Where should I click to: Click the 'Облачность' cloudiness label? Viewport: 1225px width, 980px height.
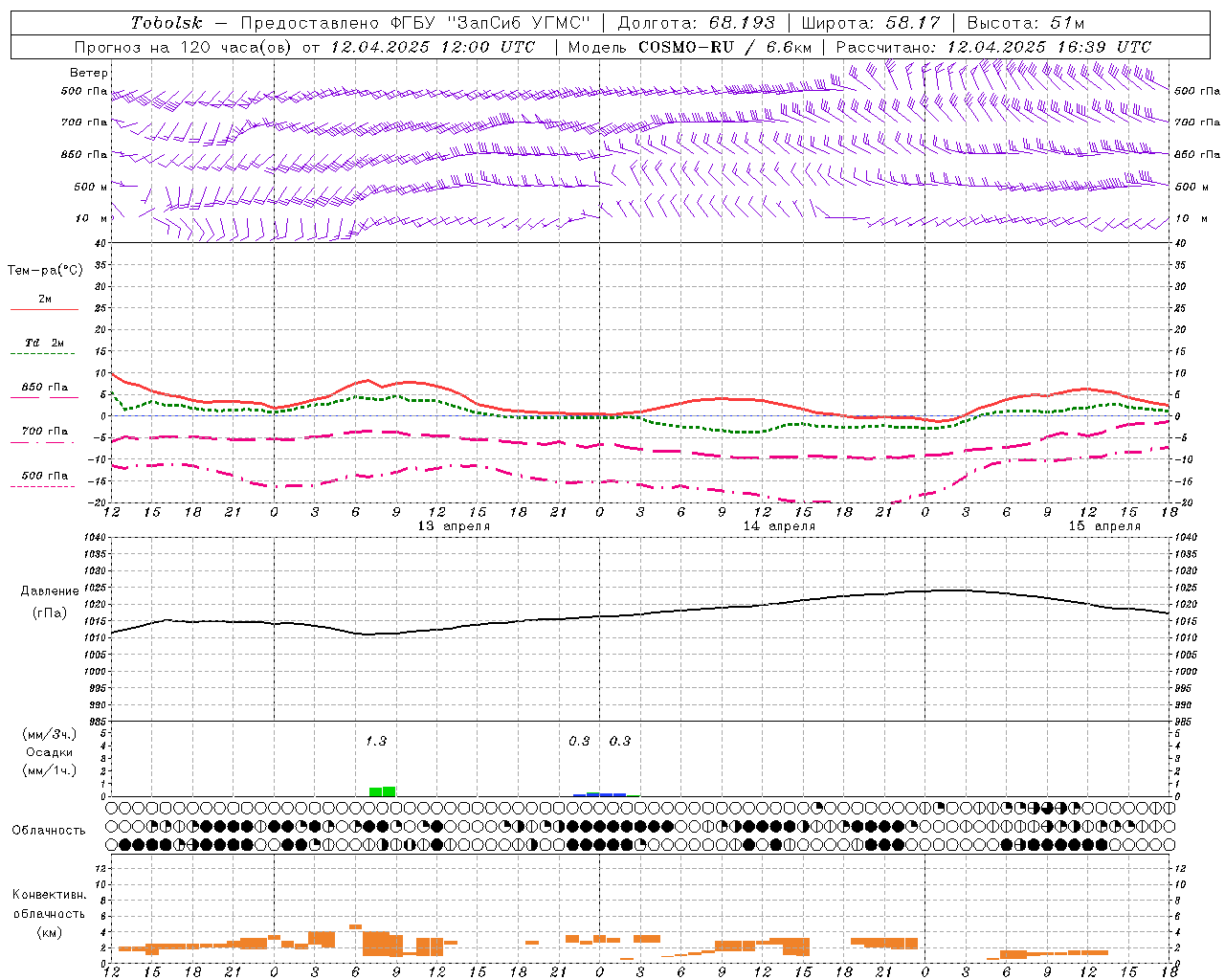49,831
